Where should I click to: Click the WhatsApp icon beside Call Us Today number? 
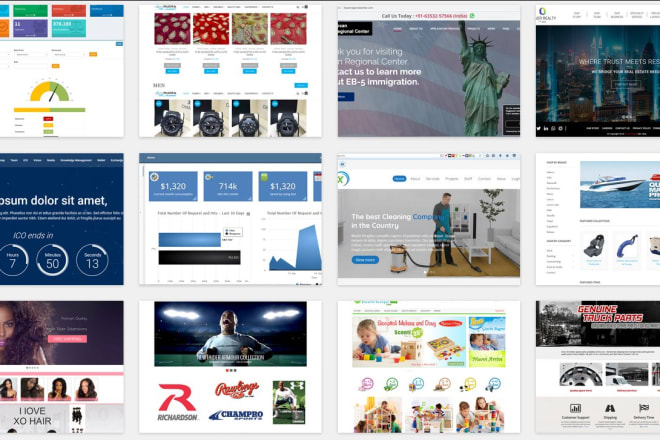pos(472,16)
